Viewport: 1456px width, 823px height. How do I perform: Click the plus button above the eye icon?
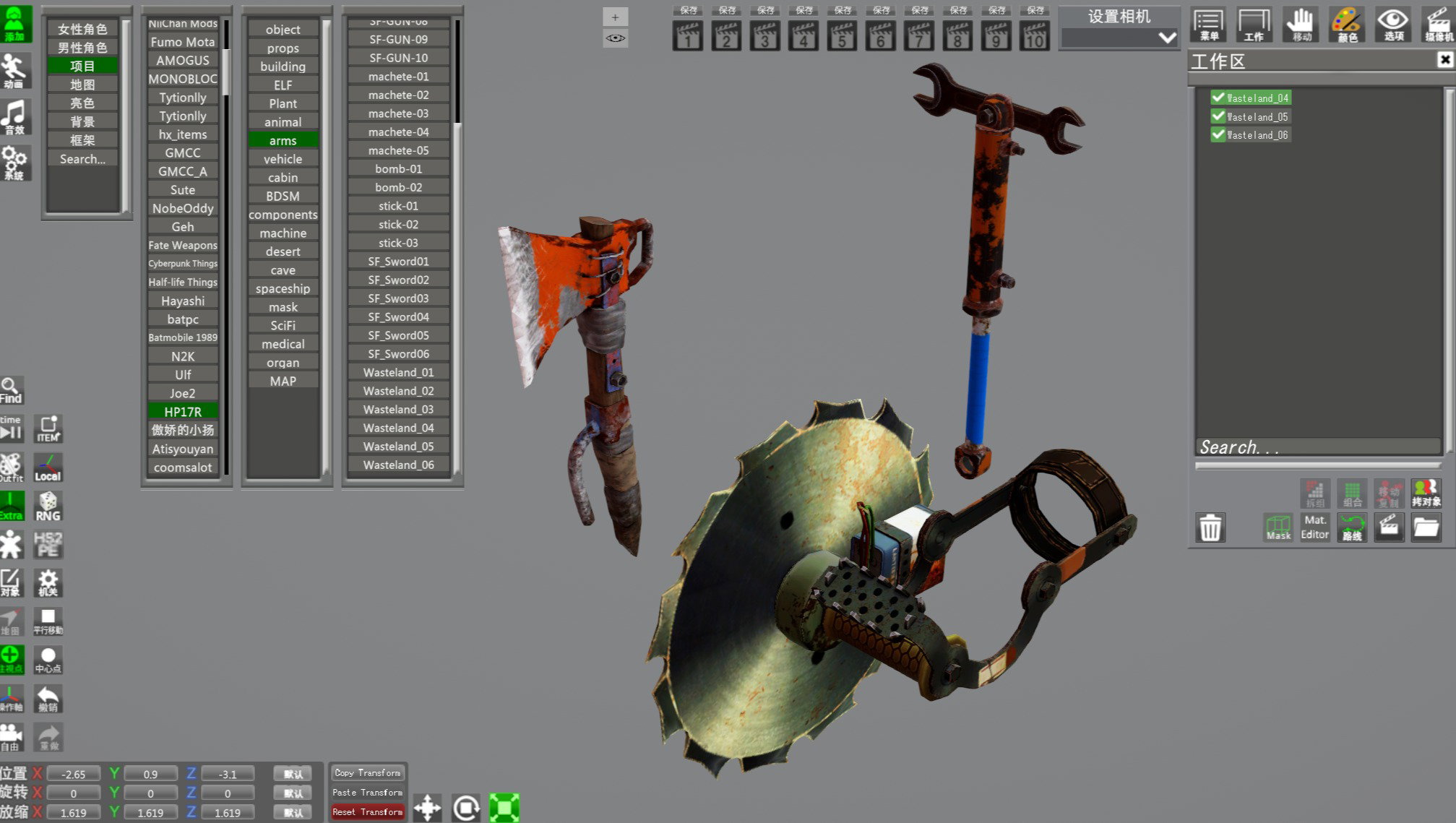pyautogui.click(x=616, y=17)
